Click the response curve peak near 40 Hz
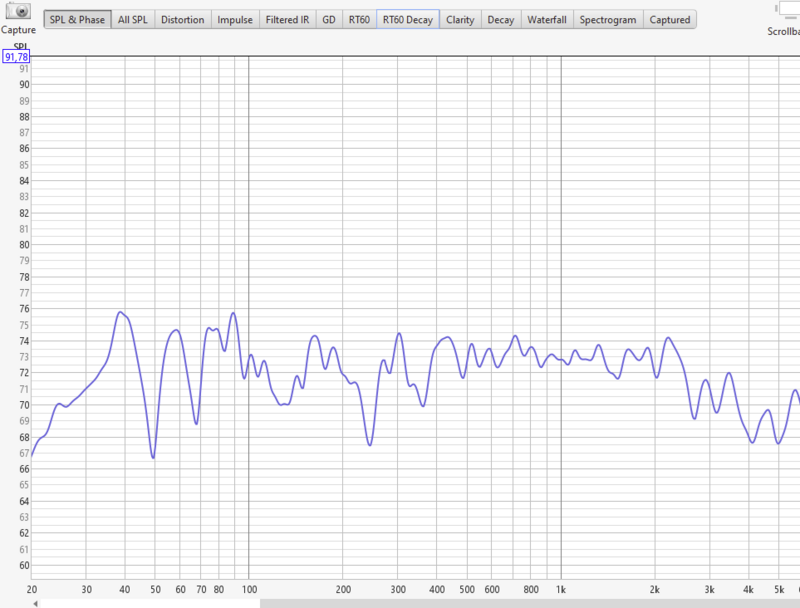 pyautogui.click(x=120, y=312)
